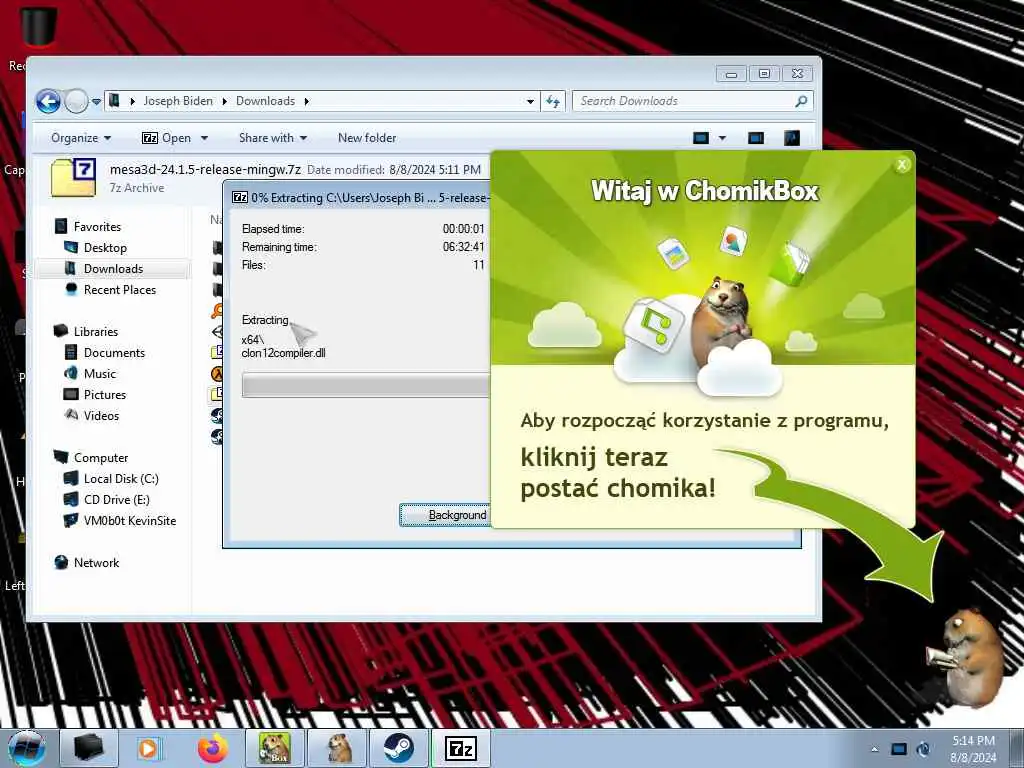This screenshot has height=768, width=1024.
Task: Maximize the Explorer Downloads window
Action: pos(764,74)
